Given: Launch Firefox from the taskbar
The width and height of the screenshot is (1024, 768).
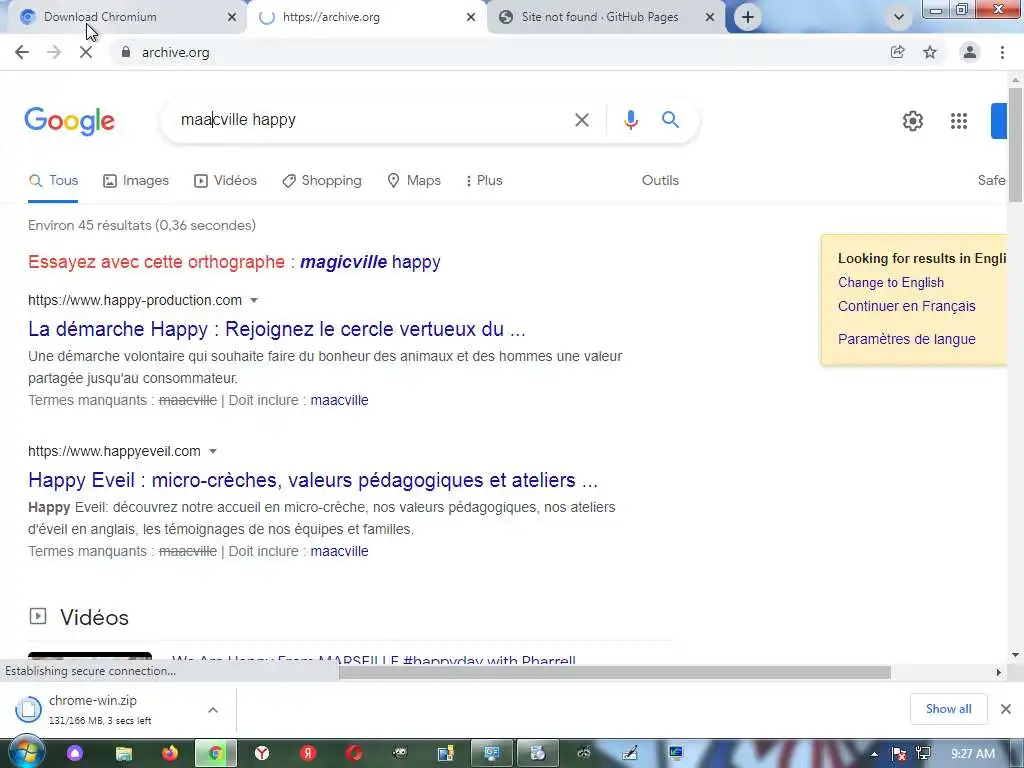Looking at the screenshot, I should pyautogui.click(x=170, y=754).
